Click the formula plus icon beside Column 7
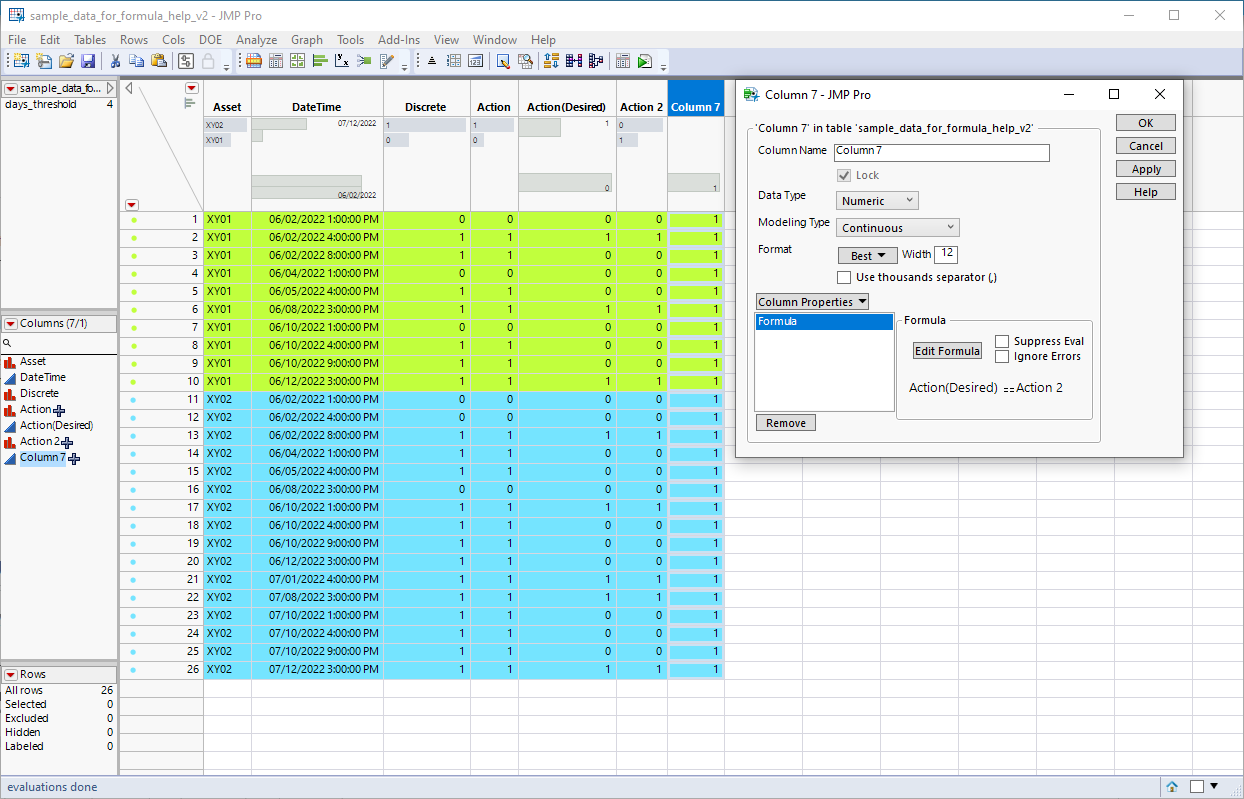Image resolution: width=1244 pixels, height=799 pixels. 74,458
